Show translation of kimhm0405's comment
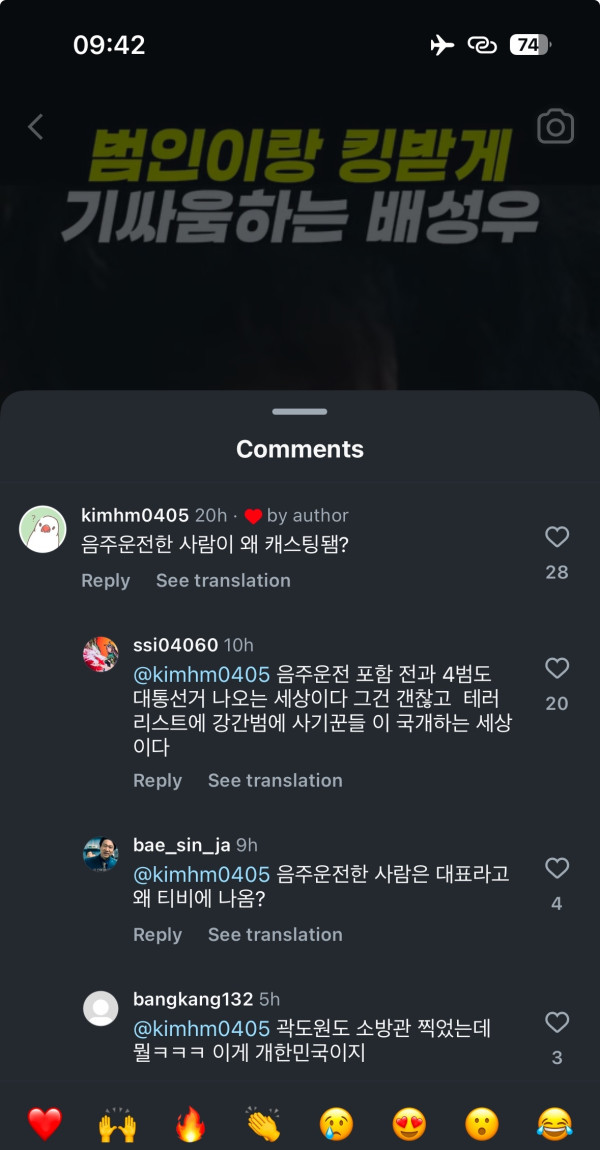Screen dimensions: 600x1150 click(x=223, y=581)
